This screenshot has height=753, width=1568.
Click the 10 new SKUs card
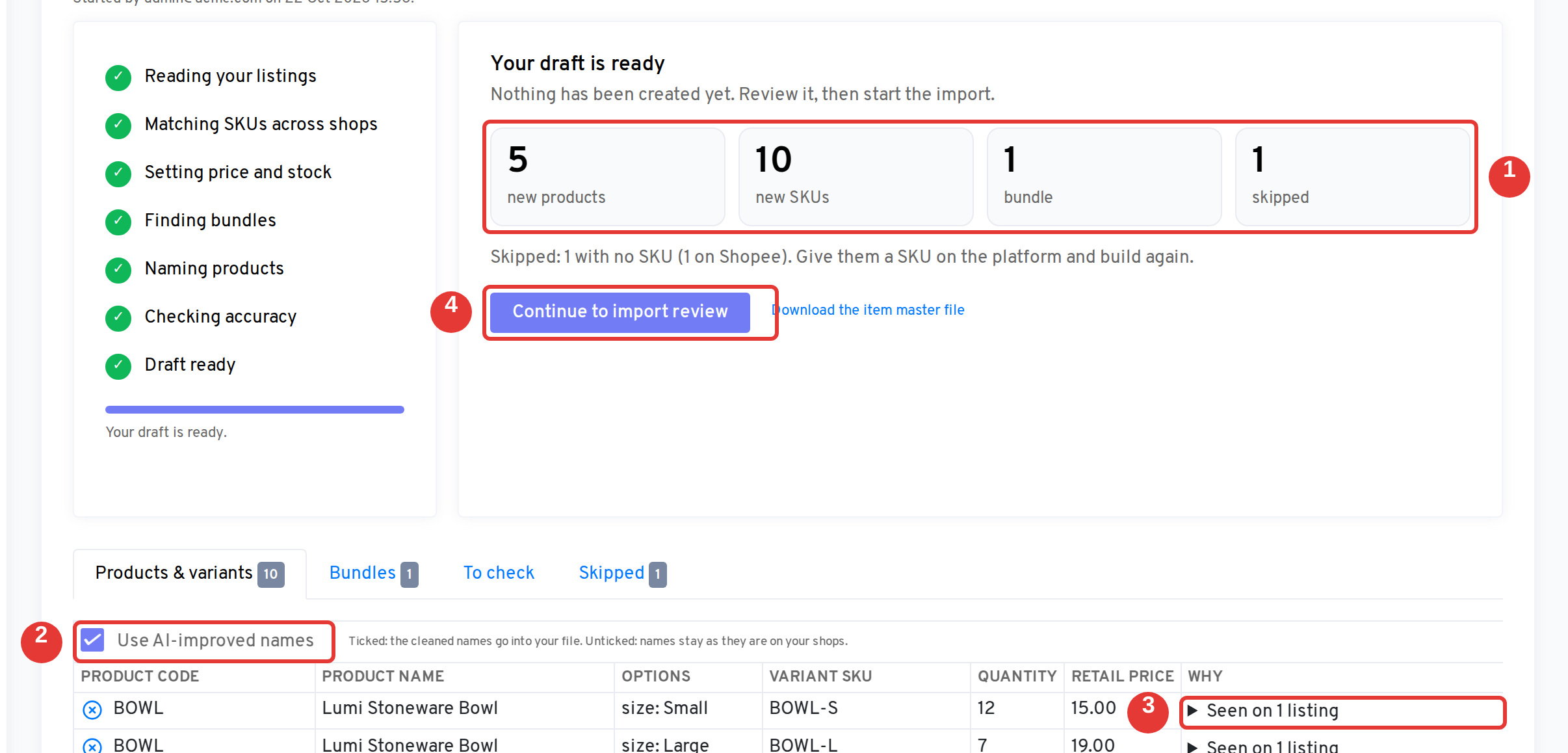(x=856, y=177)
